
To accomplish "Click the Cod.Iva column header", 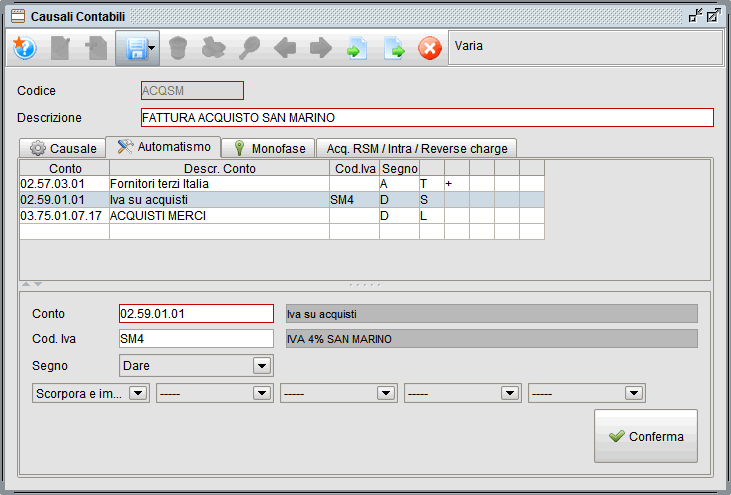I will point(355,168).
